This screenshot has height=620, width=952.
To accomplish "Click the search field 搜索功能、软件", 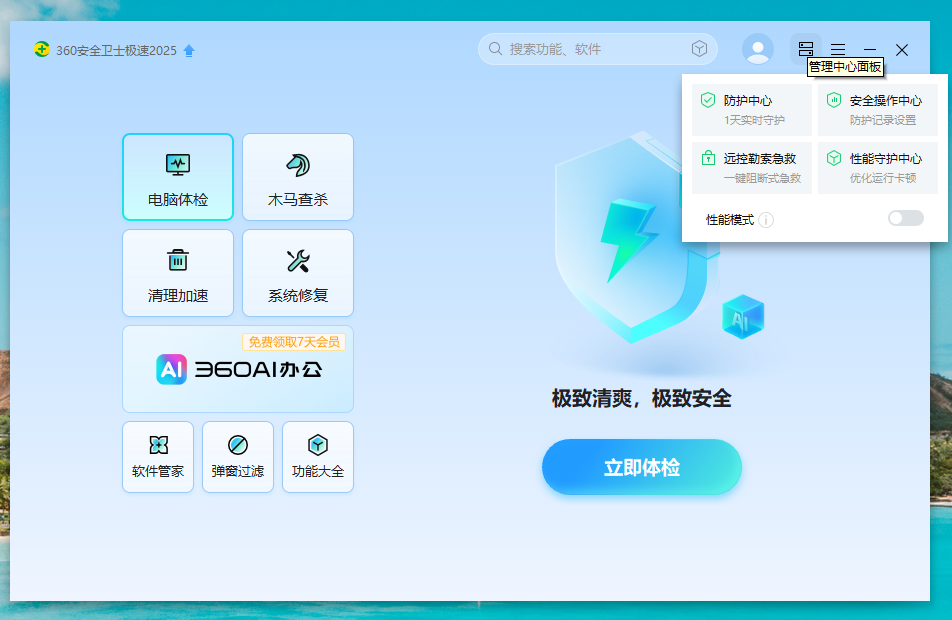I will (597, 49).
